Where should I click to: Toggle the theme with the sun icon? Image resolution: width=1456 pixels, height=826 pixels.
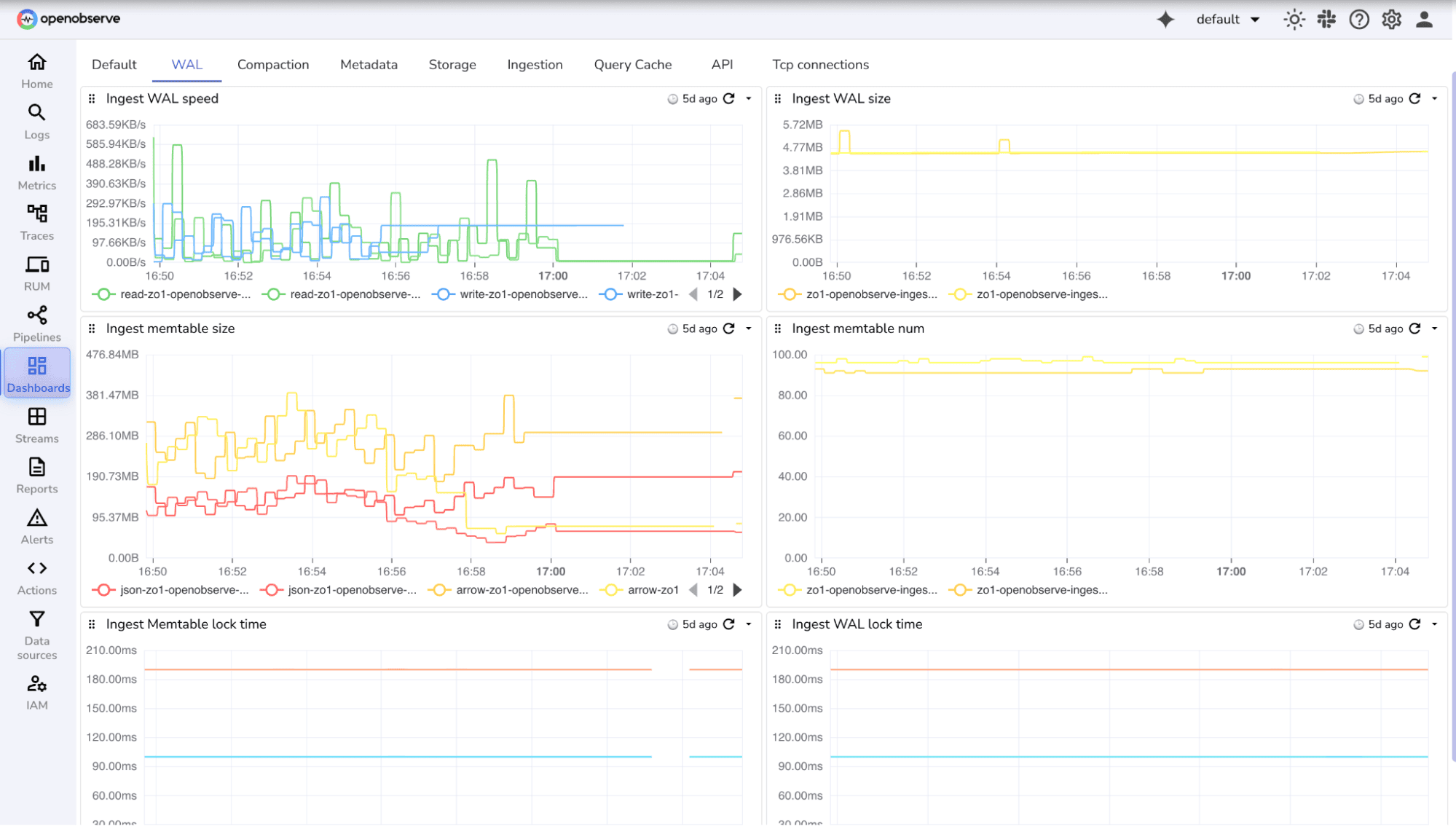[x=1294, y=19]
